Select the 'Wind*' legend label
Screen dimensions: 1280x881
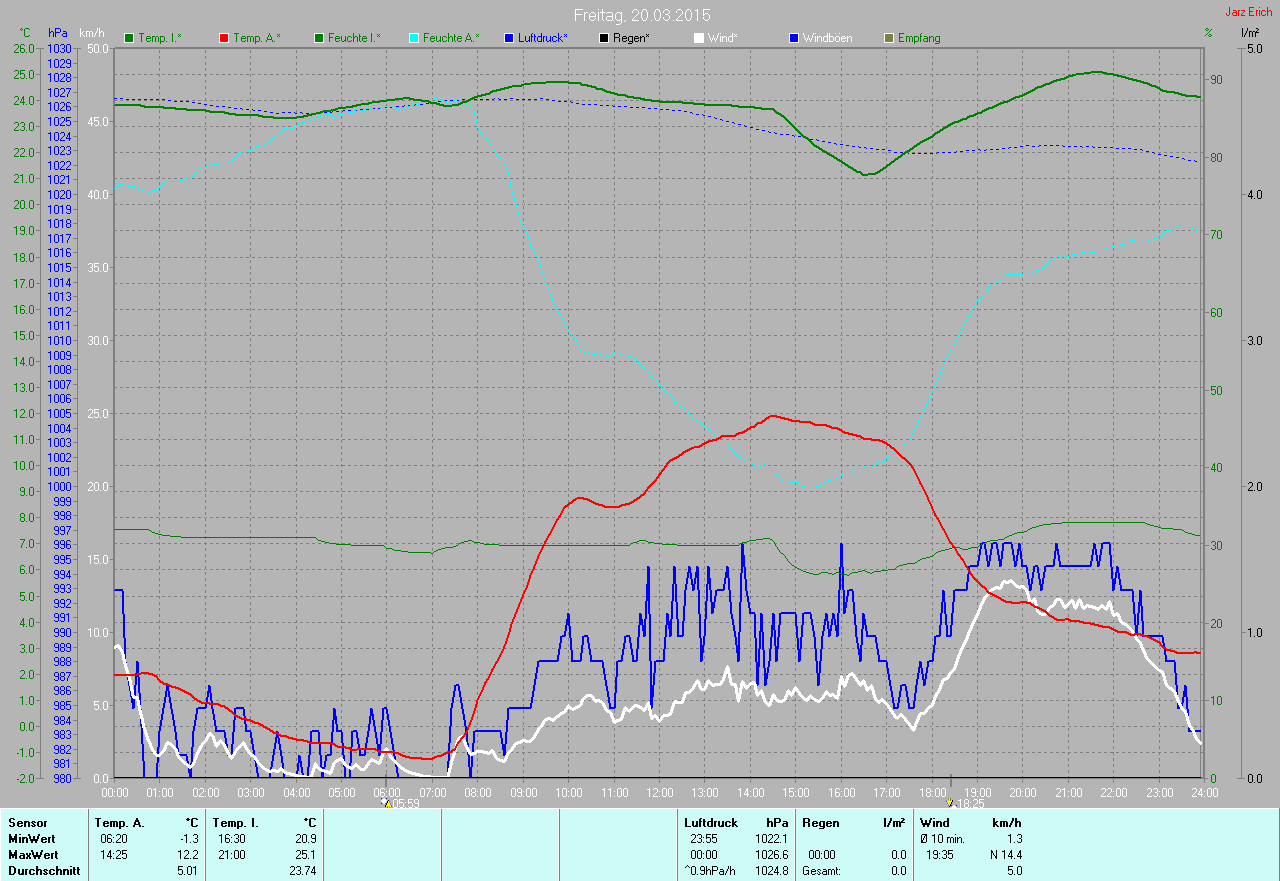(722, 38)
